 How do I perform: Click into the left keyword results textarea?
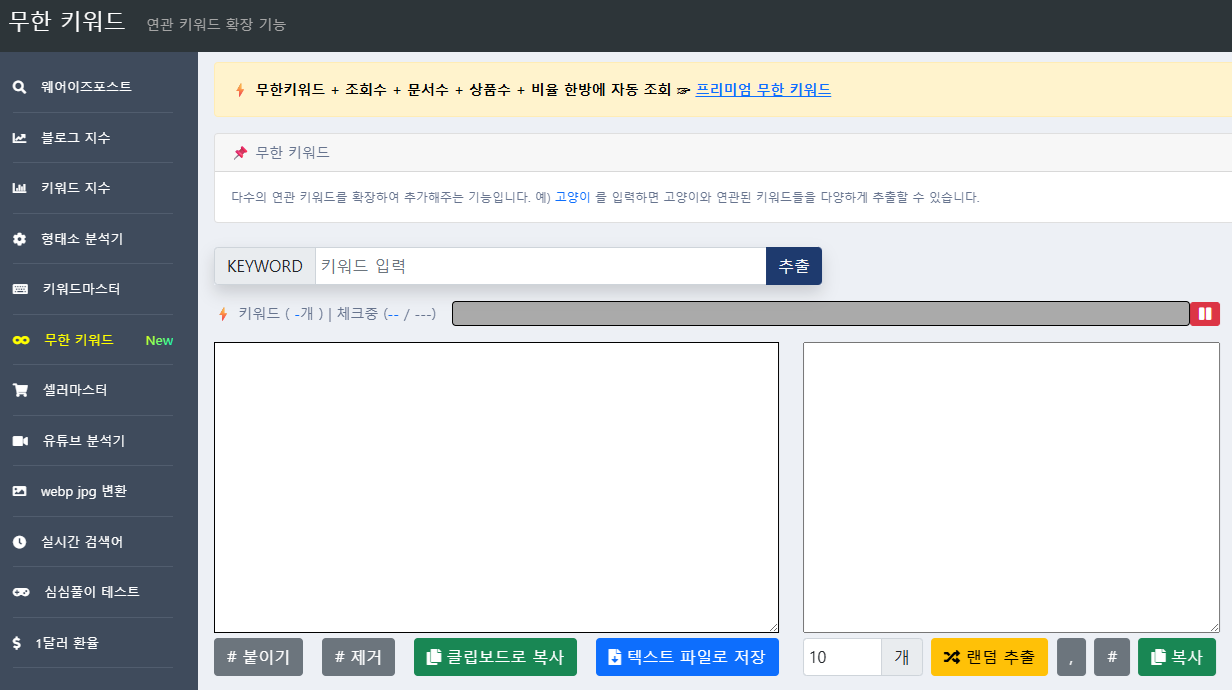click(x=496, y=487)
